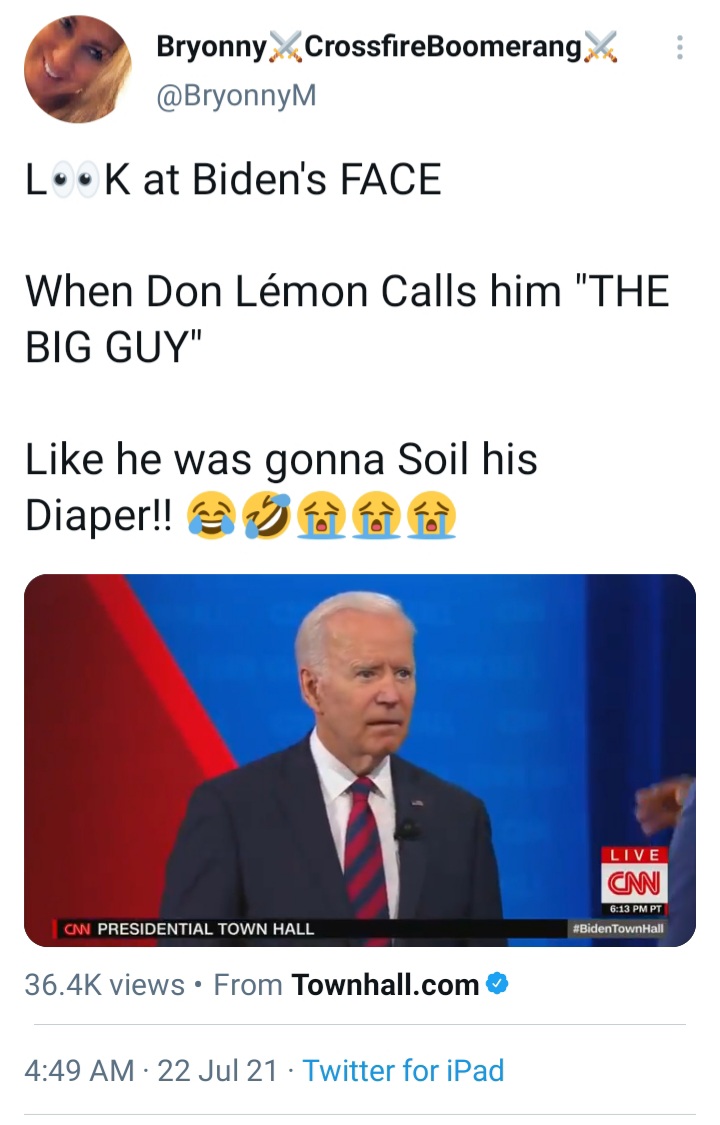The width and height of the screenshot is (720, 1125).
Task: Click the crossed swords emoji after Bryonny
Action: 285,47
